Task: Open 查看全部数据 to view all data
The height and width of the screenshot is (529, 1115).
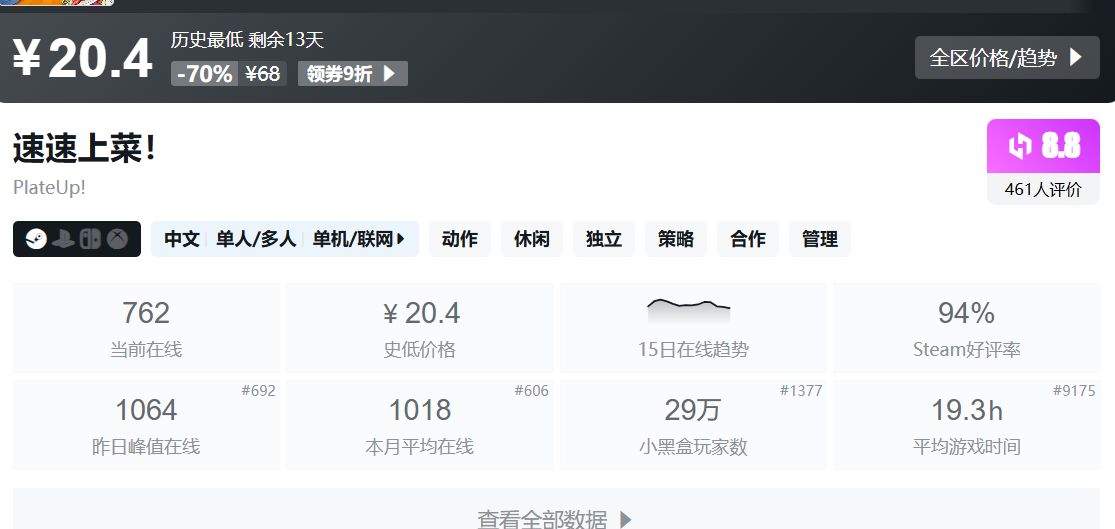Action: (x=556, y=509)
